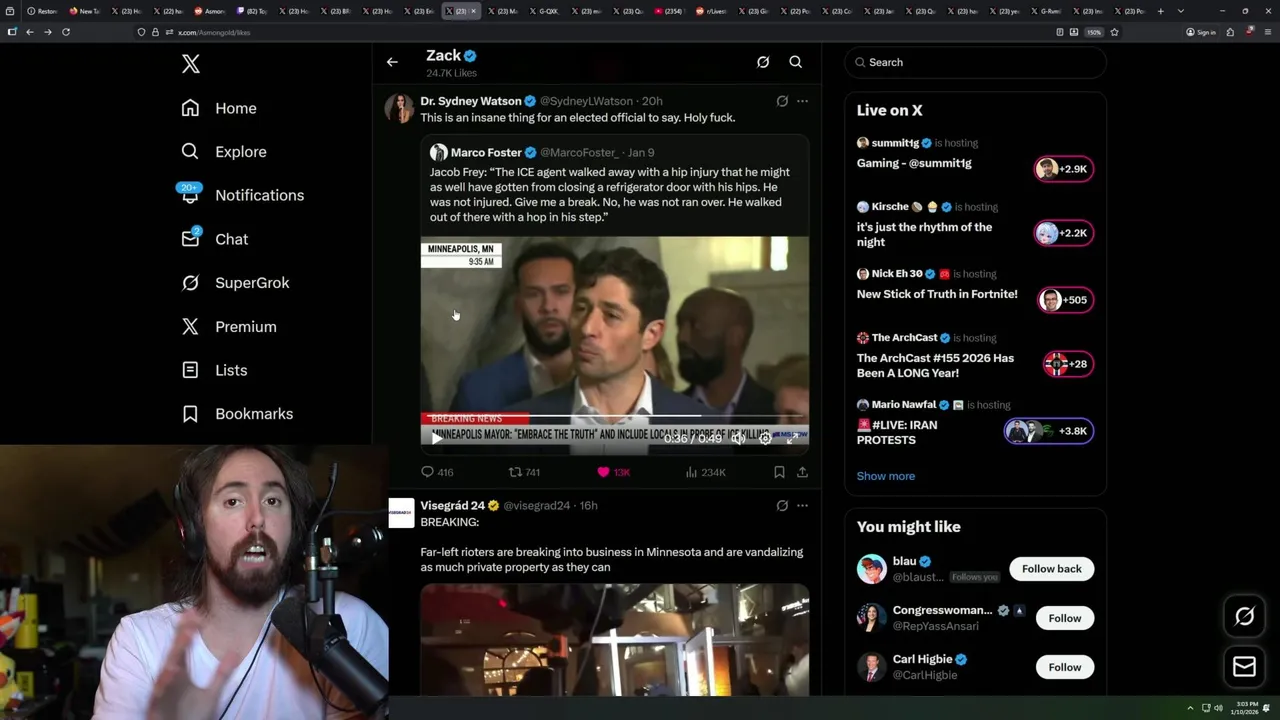This screenshot has width=1280, height=720.
Task: Click the Bookmarks ribbon icon in sidebar
Action: click(x=190, y=414)
